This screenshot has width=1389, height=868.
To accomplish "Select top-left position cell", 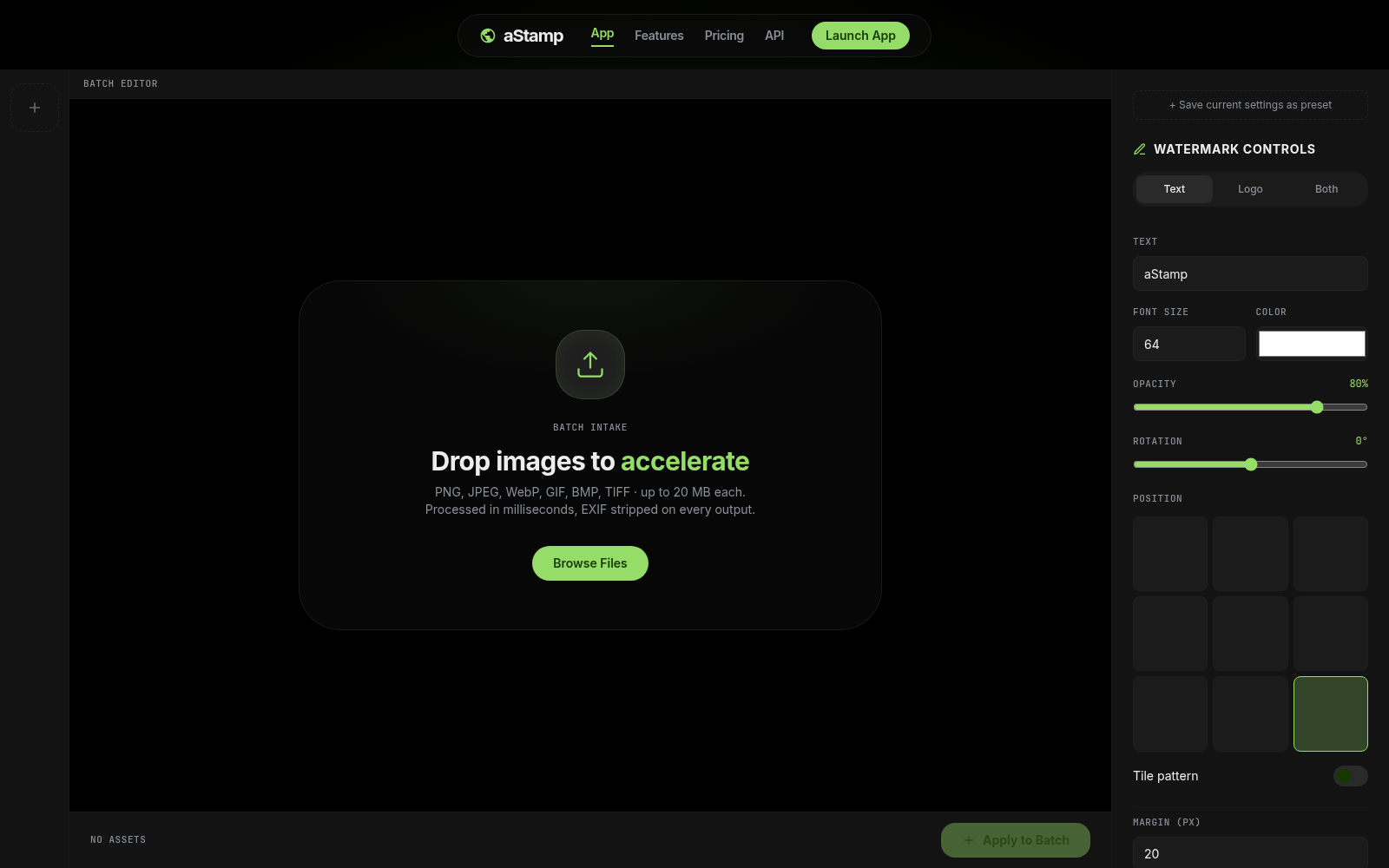I will point(1170,554).
